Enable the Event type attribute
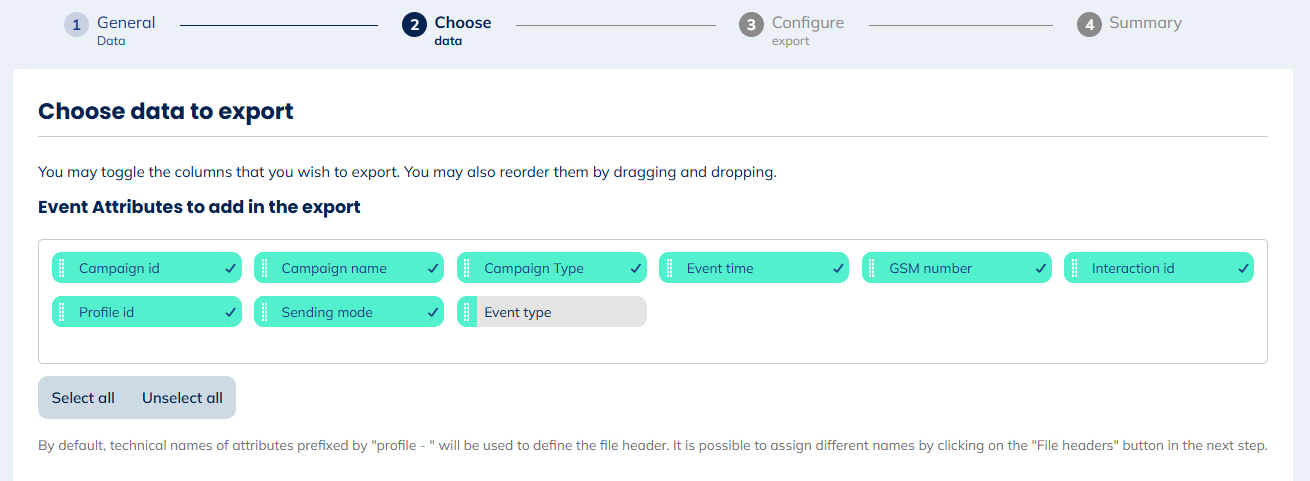 coord(560,312)
